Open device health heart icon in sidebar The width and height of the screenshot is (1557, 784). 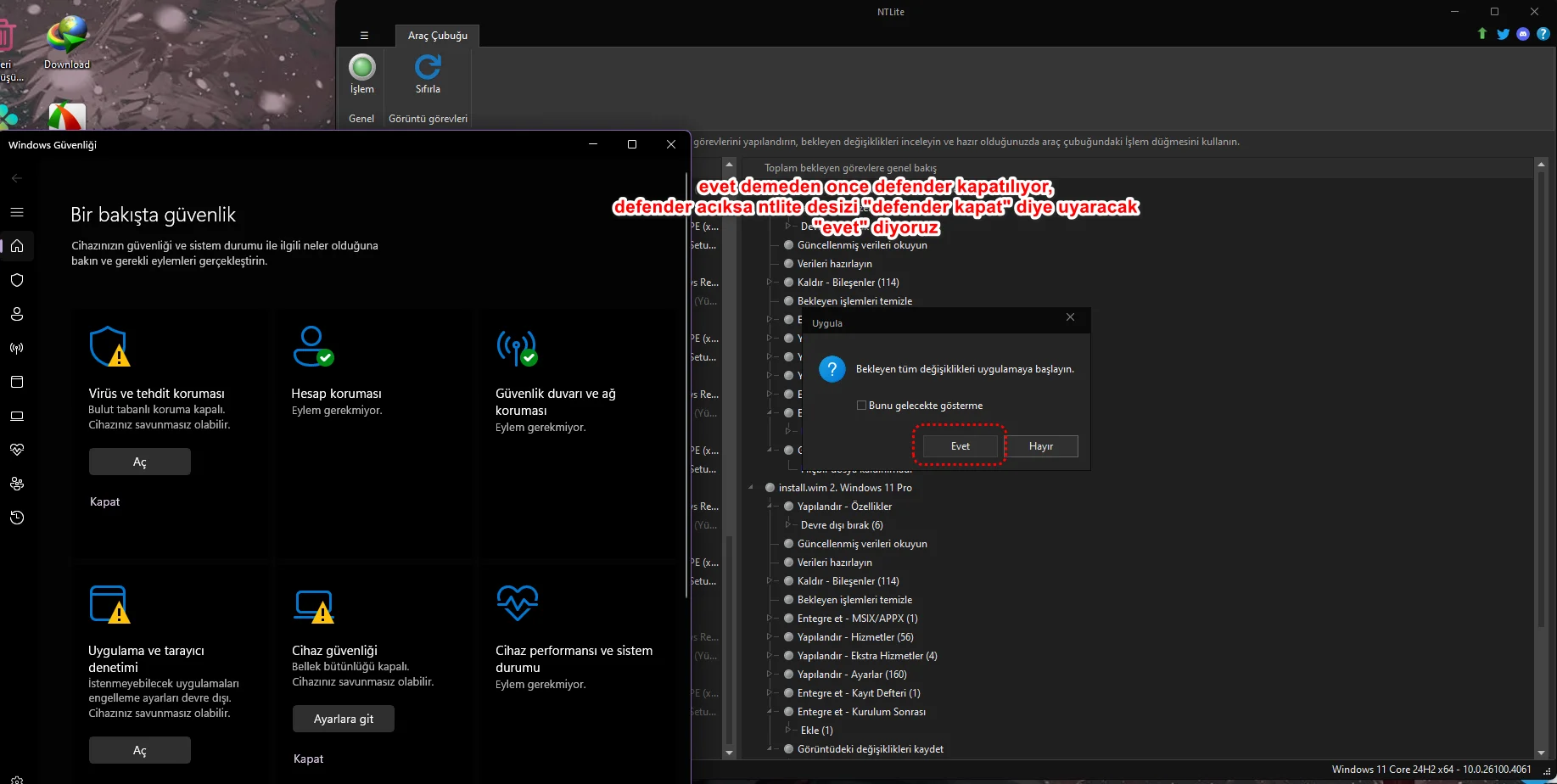tap(17, 450)
